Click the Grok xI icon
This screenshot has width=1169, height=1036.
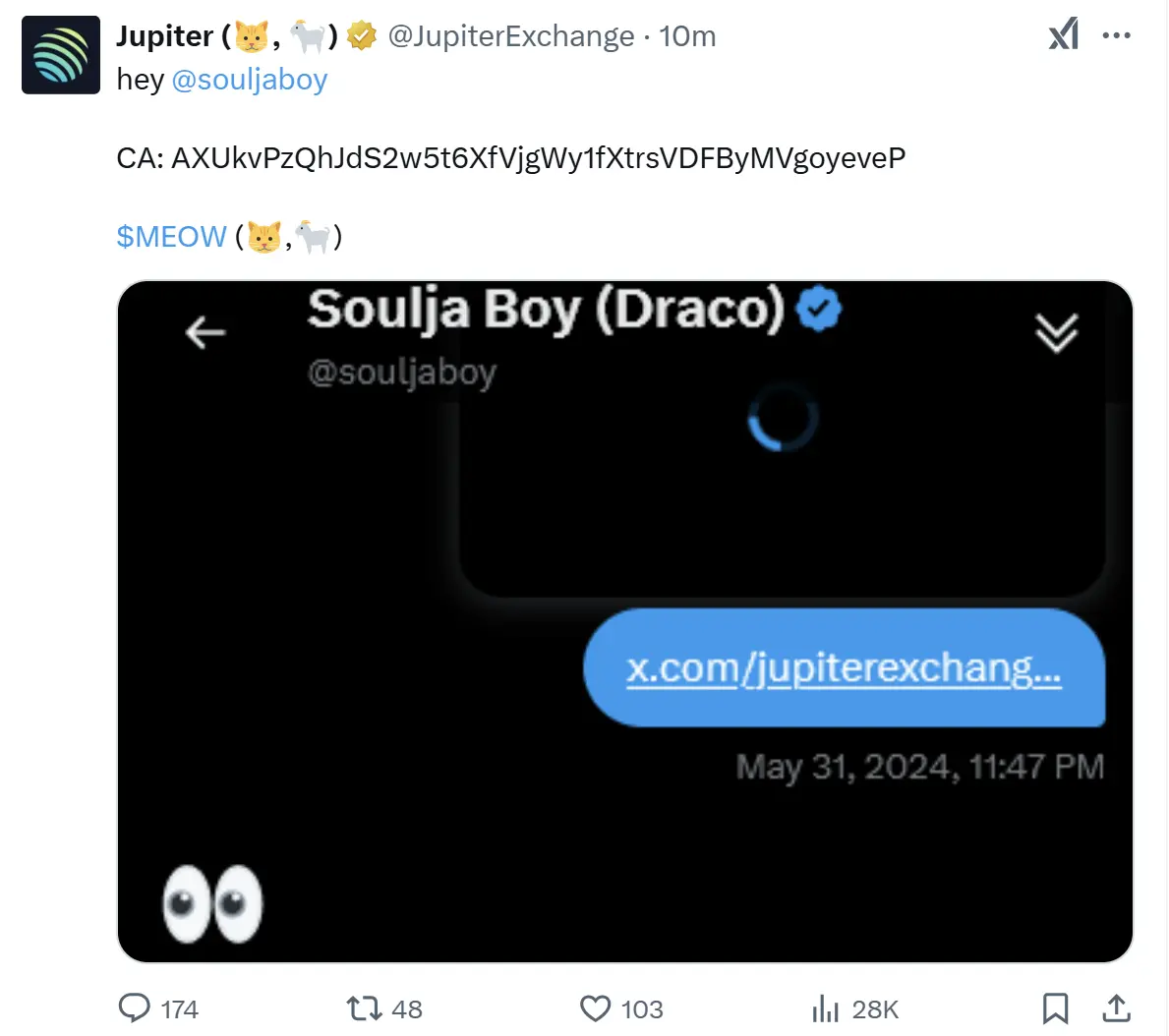(x=1063, y=35)
